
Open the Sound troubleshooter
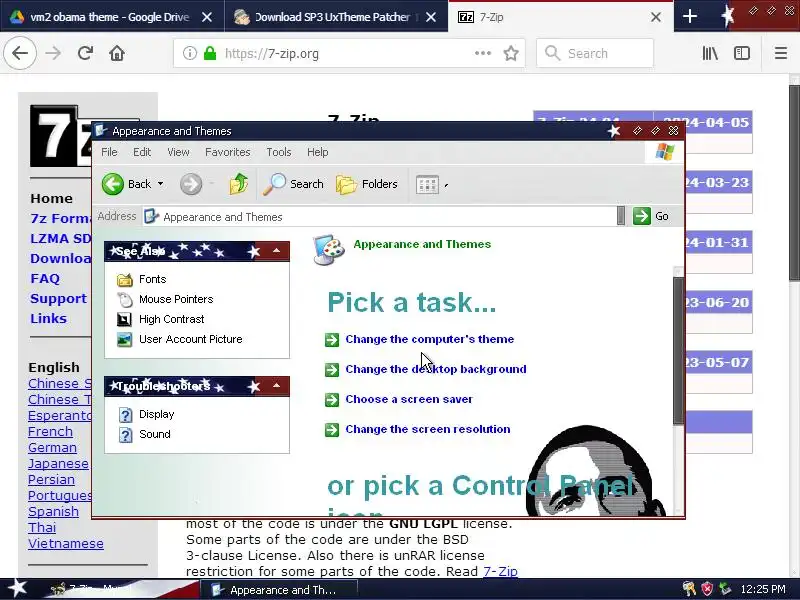[x=155, y=434]
